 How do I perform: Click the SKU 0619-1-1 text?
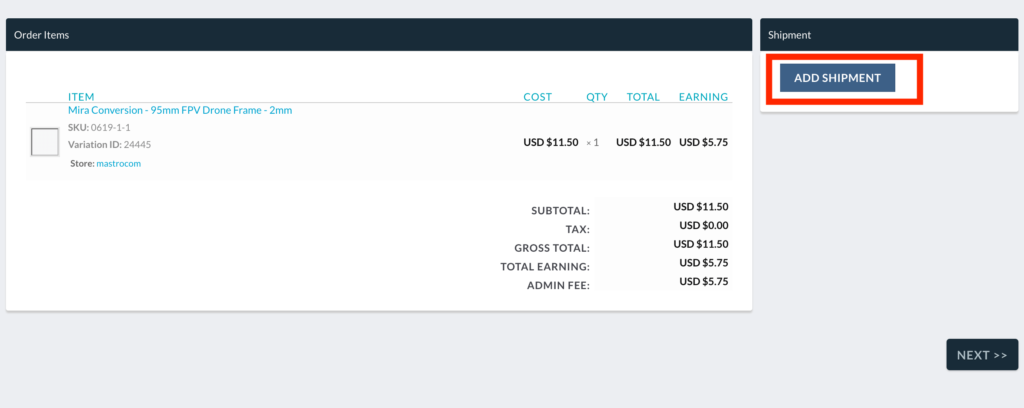(99, 128)
